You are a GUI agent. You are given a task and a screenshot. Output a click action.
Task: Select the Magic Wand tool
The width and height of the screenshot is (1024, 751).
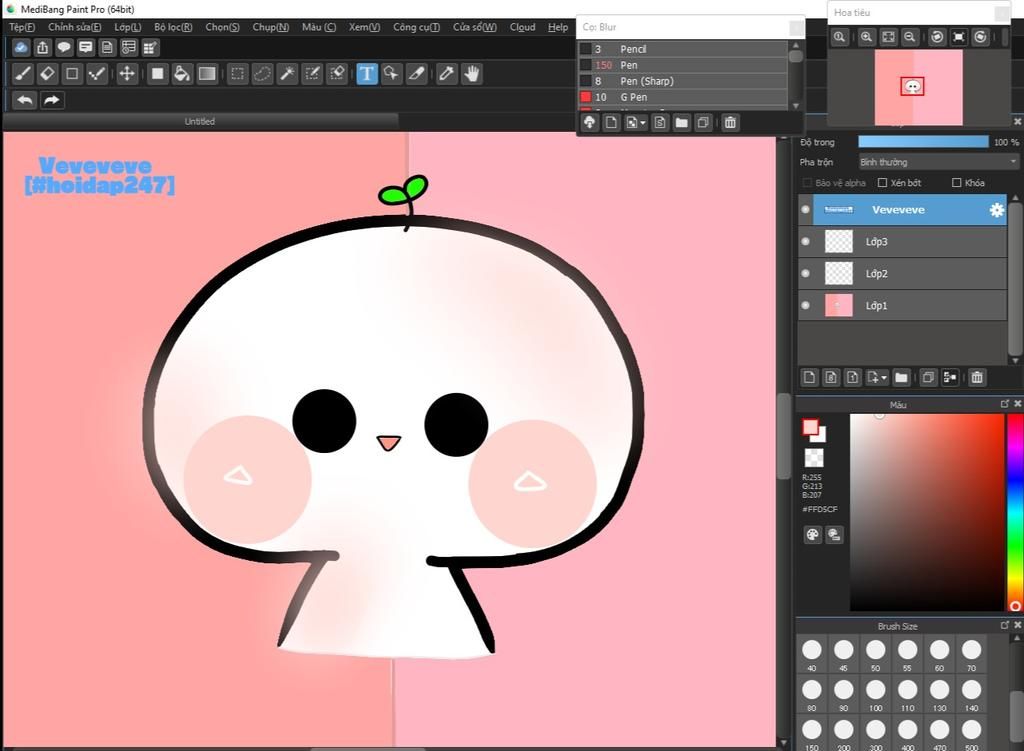pyautogui.click(x=287, y=74)
